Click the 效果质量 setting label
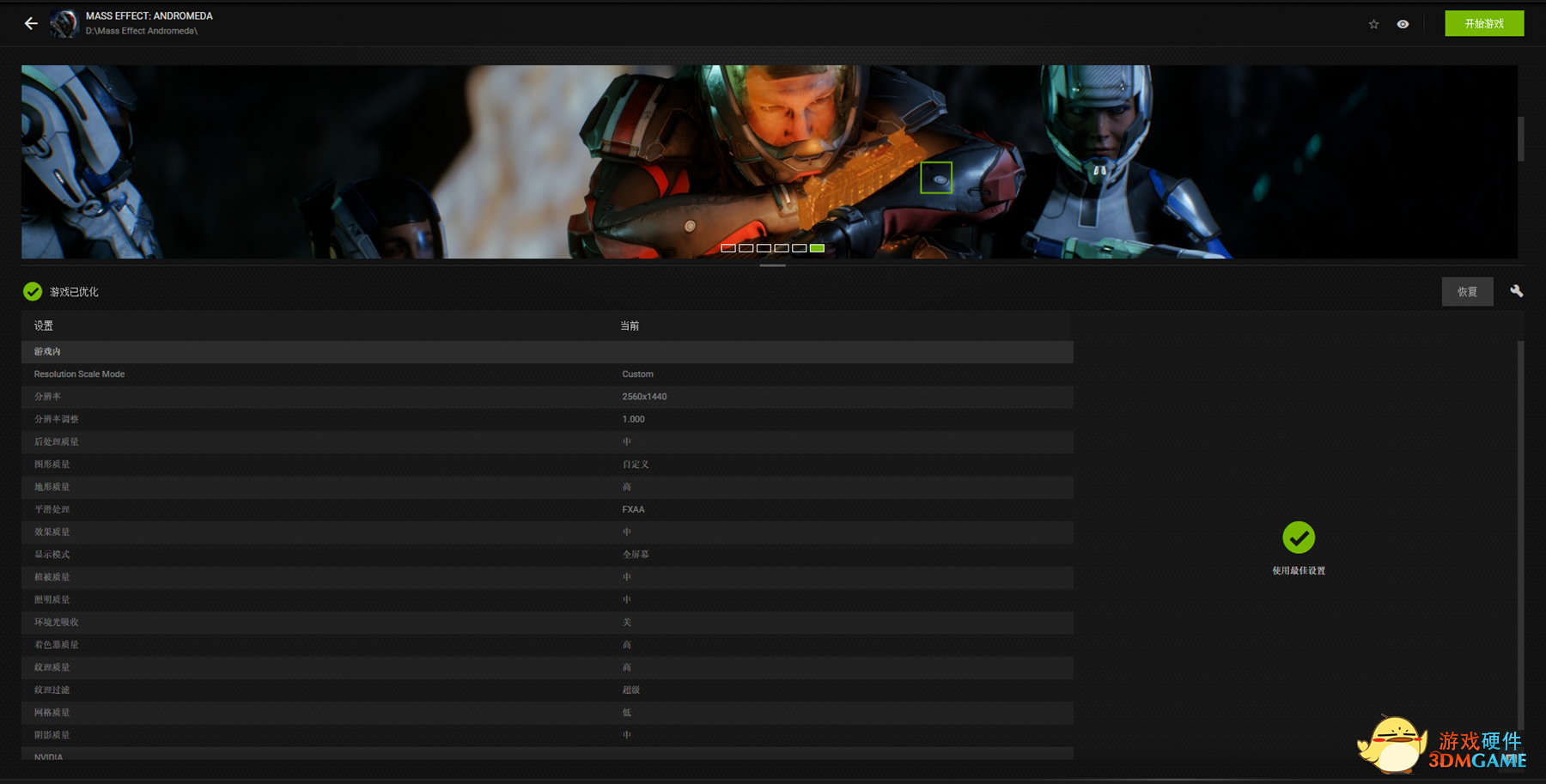Image resolution: width=1546 pixels, height=784 pixels. (x=52, y=532)
